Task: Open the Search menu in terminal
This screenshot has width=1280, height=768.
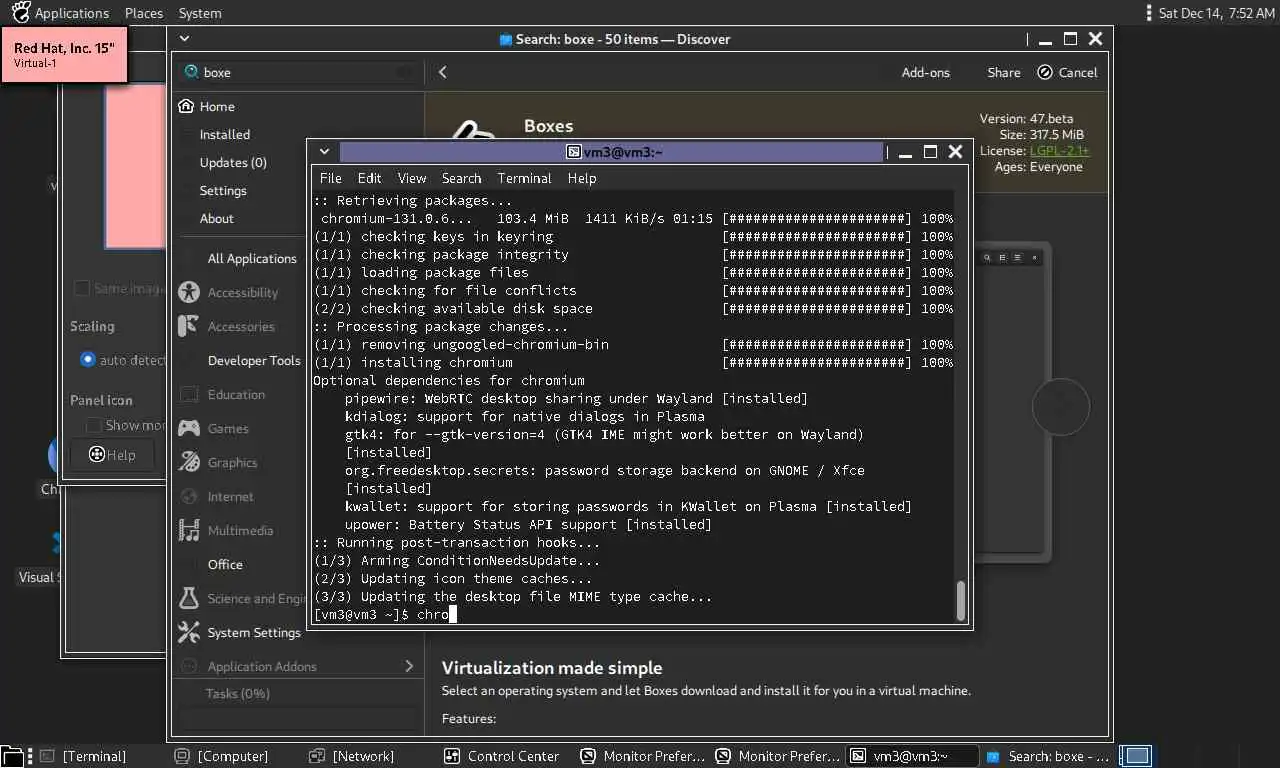Action: (x=461, y=178)
